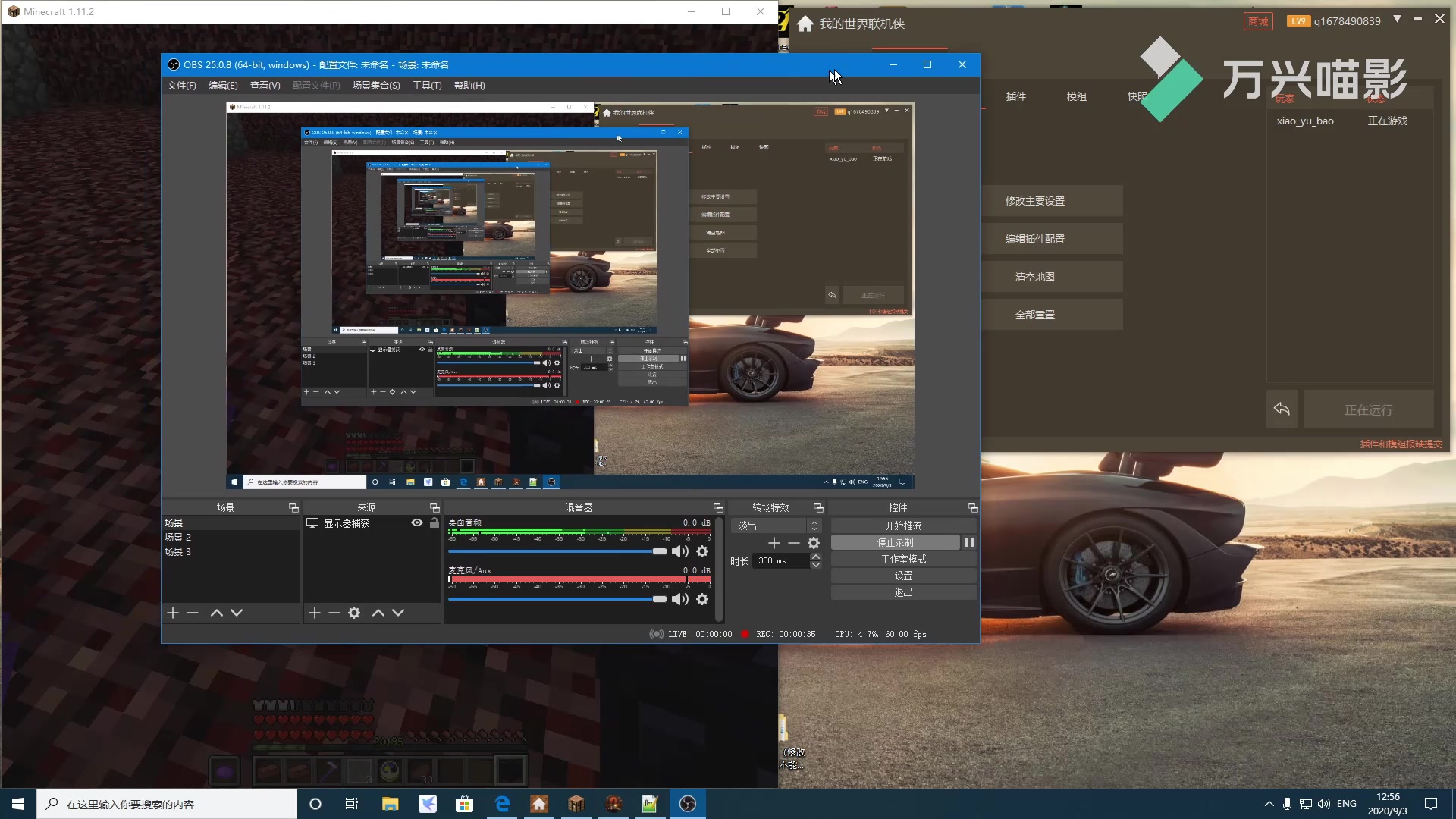Open the 淡出 transition dropdown
1456x819 pixels.
tap(776, 526)
